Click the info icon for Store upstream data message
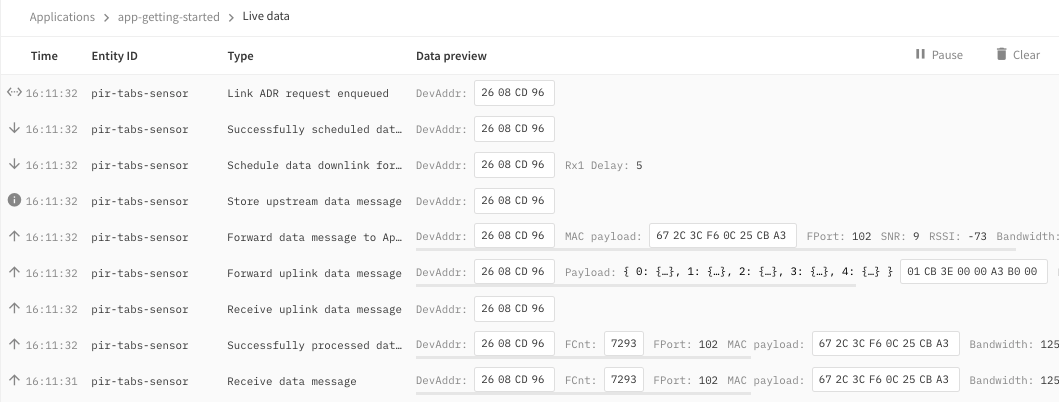 14,201
